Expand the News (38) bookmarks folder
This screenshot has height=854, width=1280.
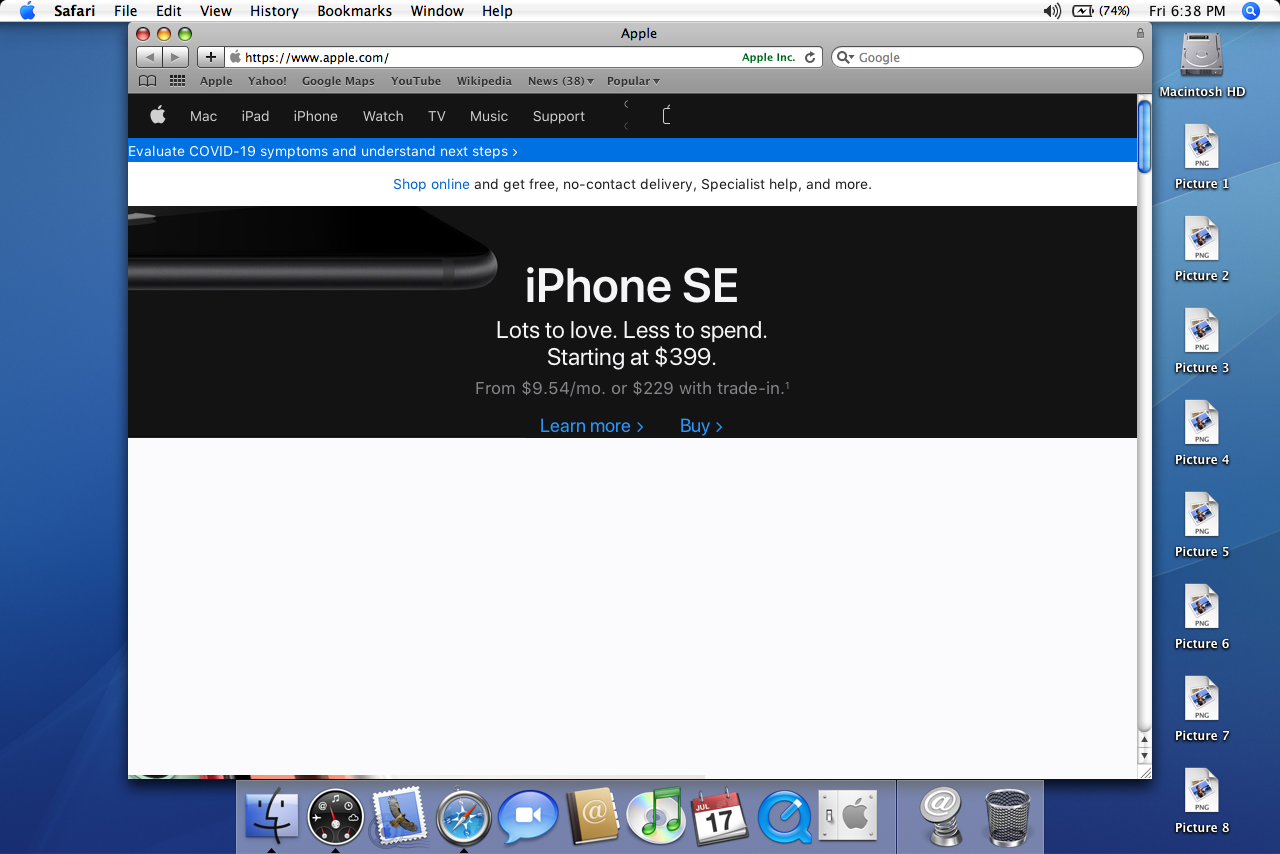(561, 81)
